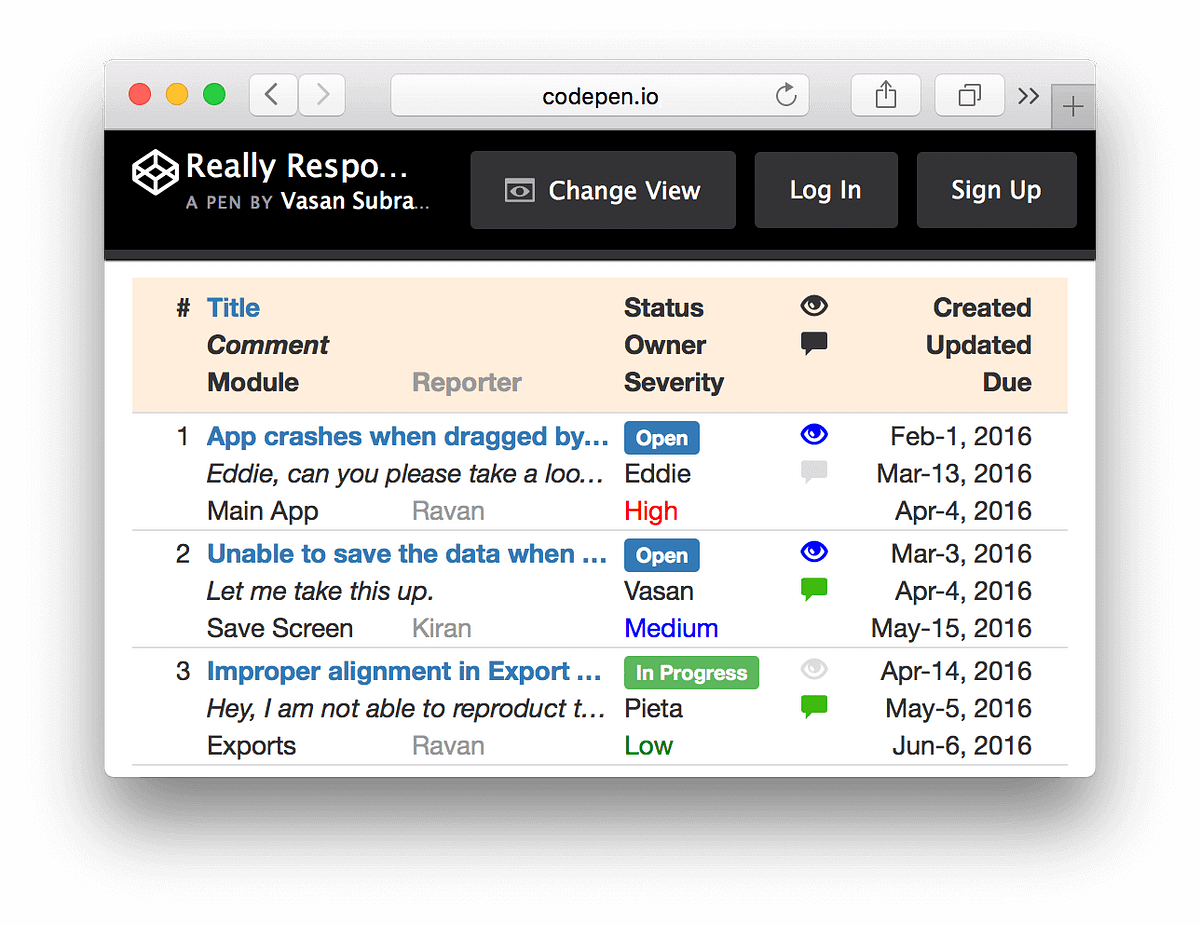
Task: Click the green comment bubble in row 2
Action: pos(814,590)
